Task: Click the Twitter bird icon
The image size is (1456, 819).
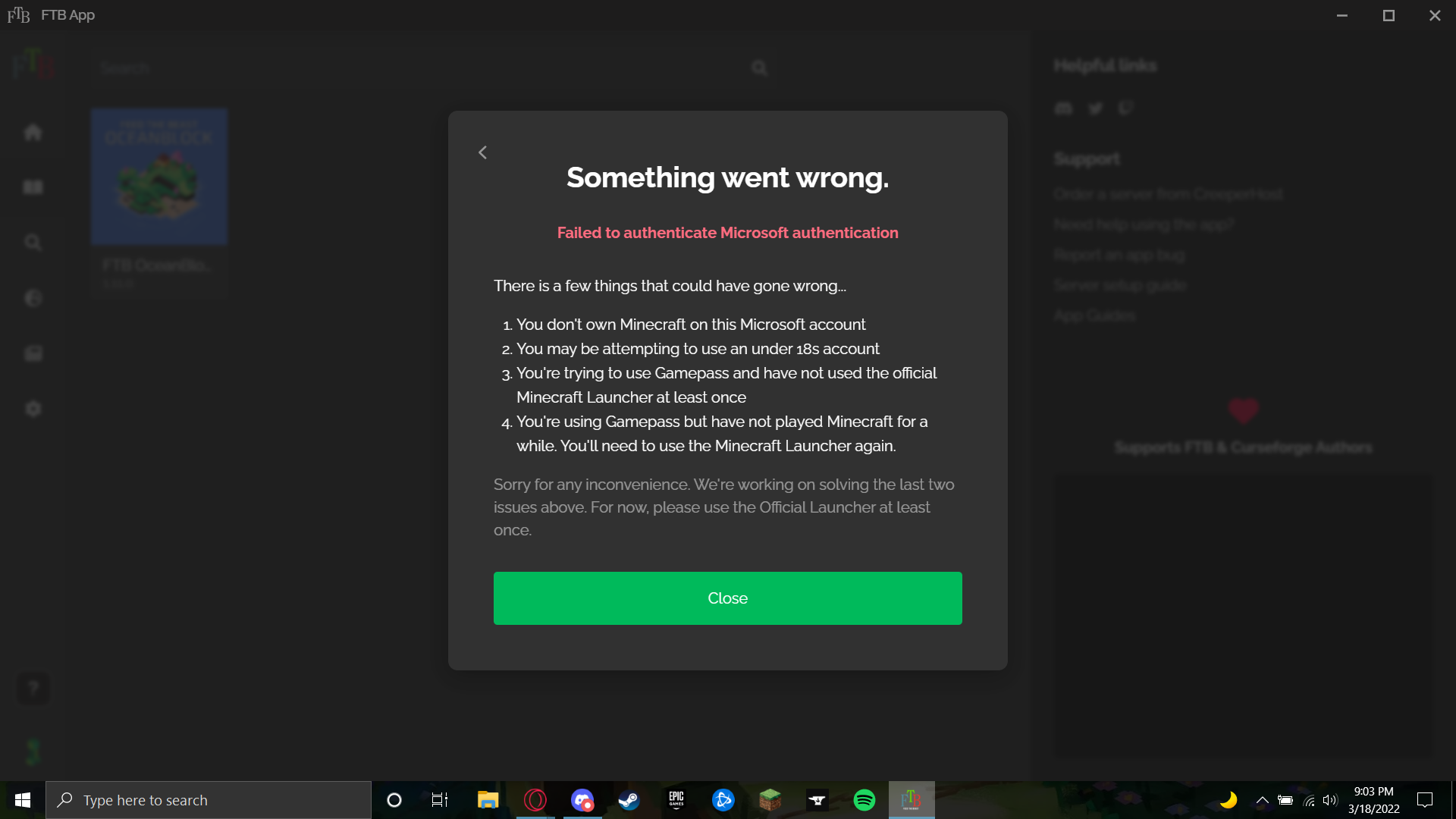Action: 1095,108
